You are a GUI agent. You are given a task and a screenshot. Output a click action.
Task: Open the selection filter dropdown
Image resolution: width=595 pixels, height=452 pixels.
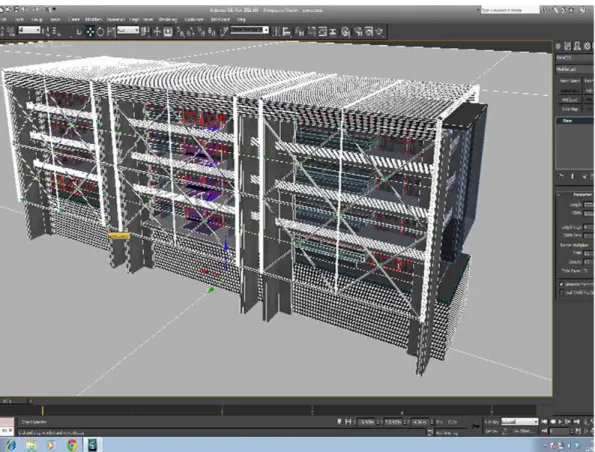click(29, 30)
